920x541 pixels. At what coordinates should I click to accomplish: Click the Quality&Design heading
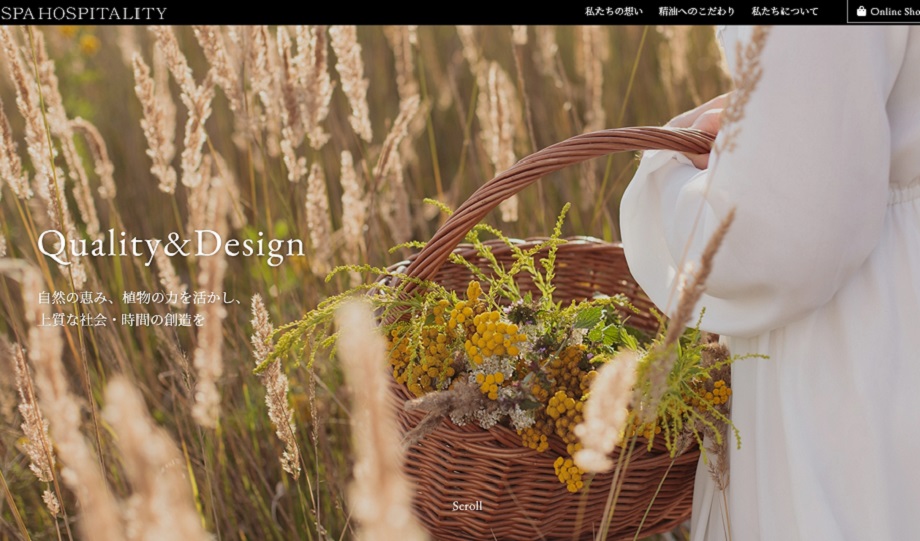[171, 246]
